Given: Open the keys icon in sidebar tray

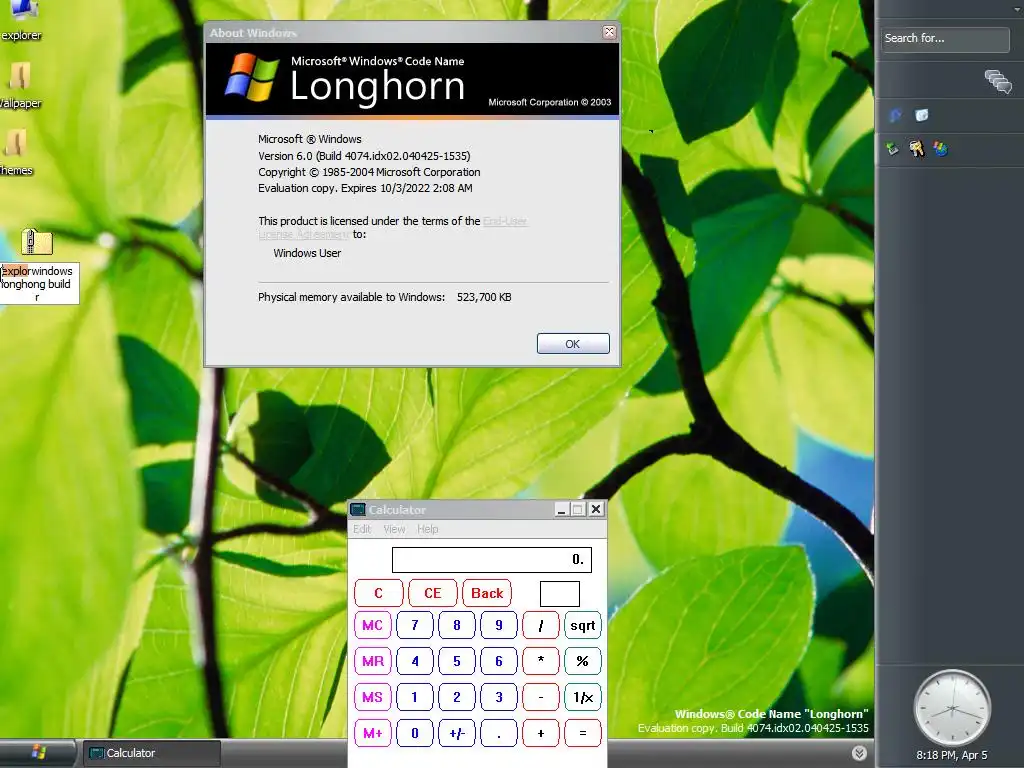Looking at the screenshot, I should tap(917, 149).
